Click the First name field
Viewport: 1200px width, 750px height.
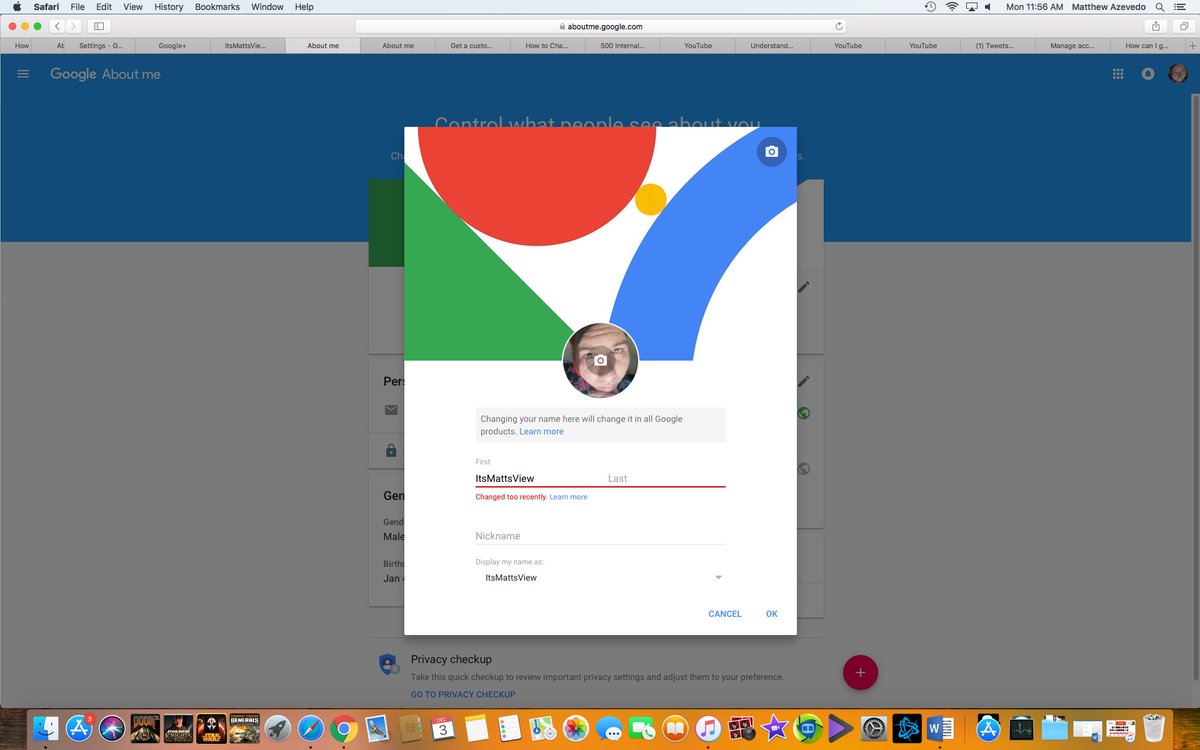pyautogui.click(x=538, y=478)
